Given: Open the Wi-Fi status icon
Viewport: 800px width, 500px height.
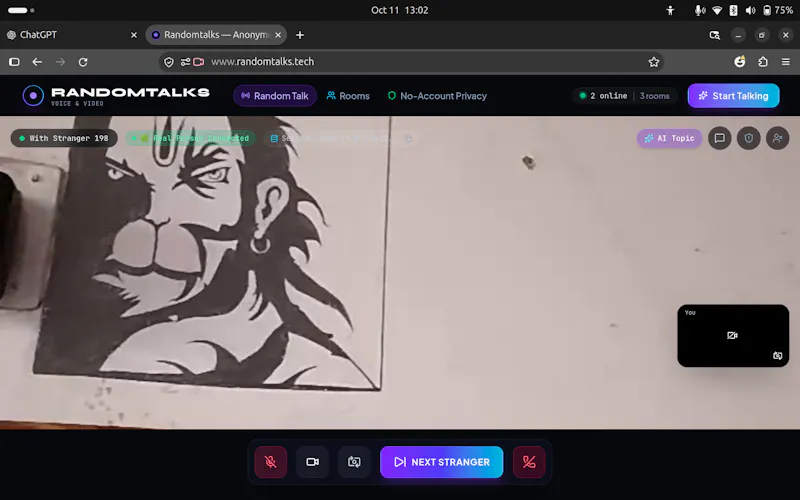Looking at the screenshot, I should click(x=717, y=10).
